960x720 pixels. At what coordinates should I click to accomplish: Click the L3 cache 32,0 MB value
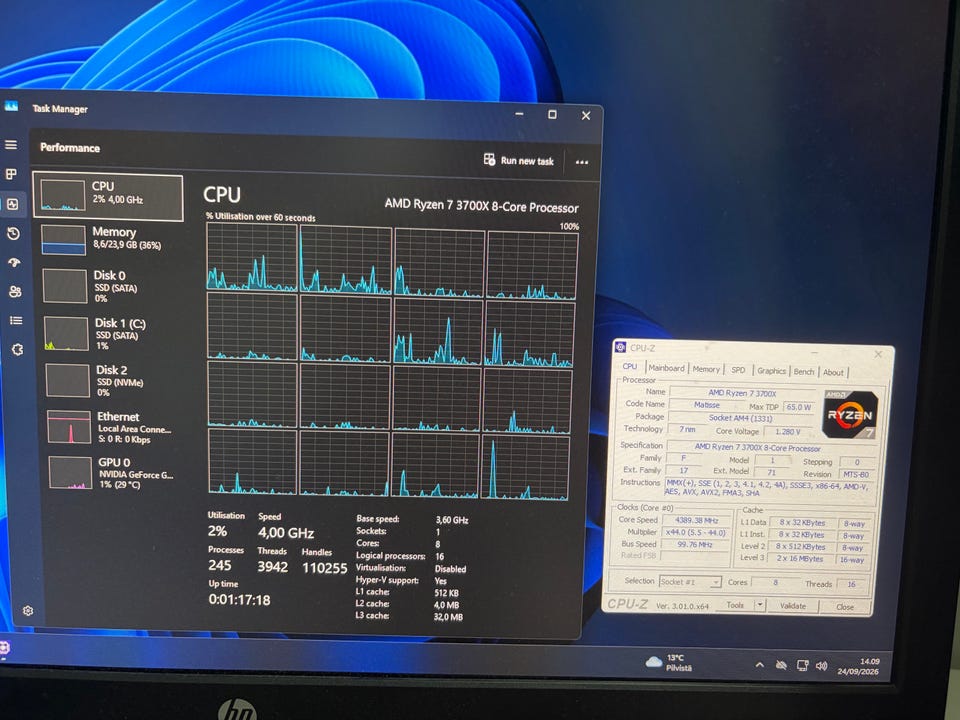448,617
